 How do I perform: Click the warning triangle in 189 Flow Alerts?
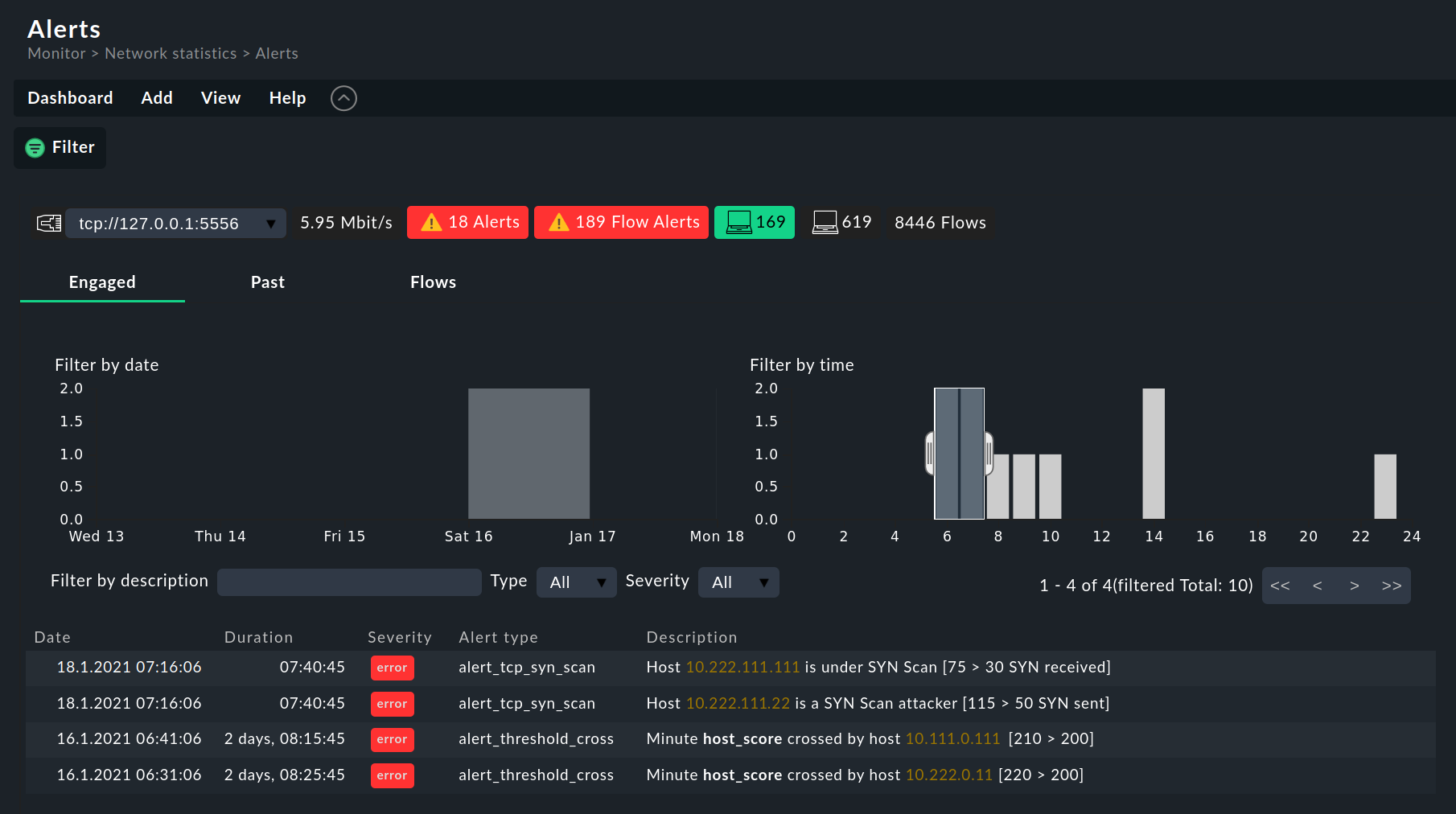(x=558, y=223)
